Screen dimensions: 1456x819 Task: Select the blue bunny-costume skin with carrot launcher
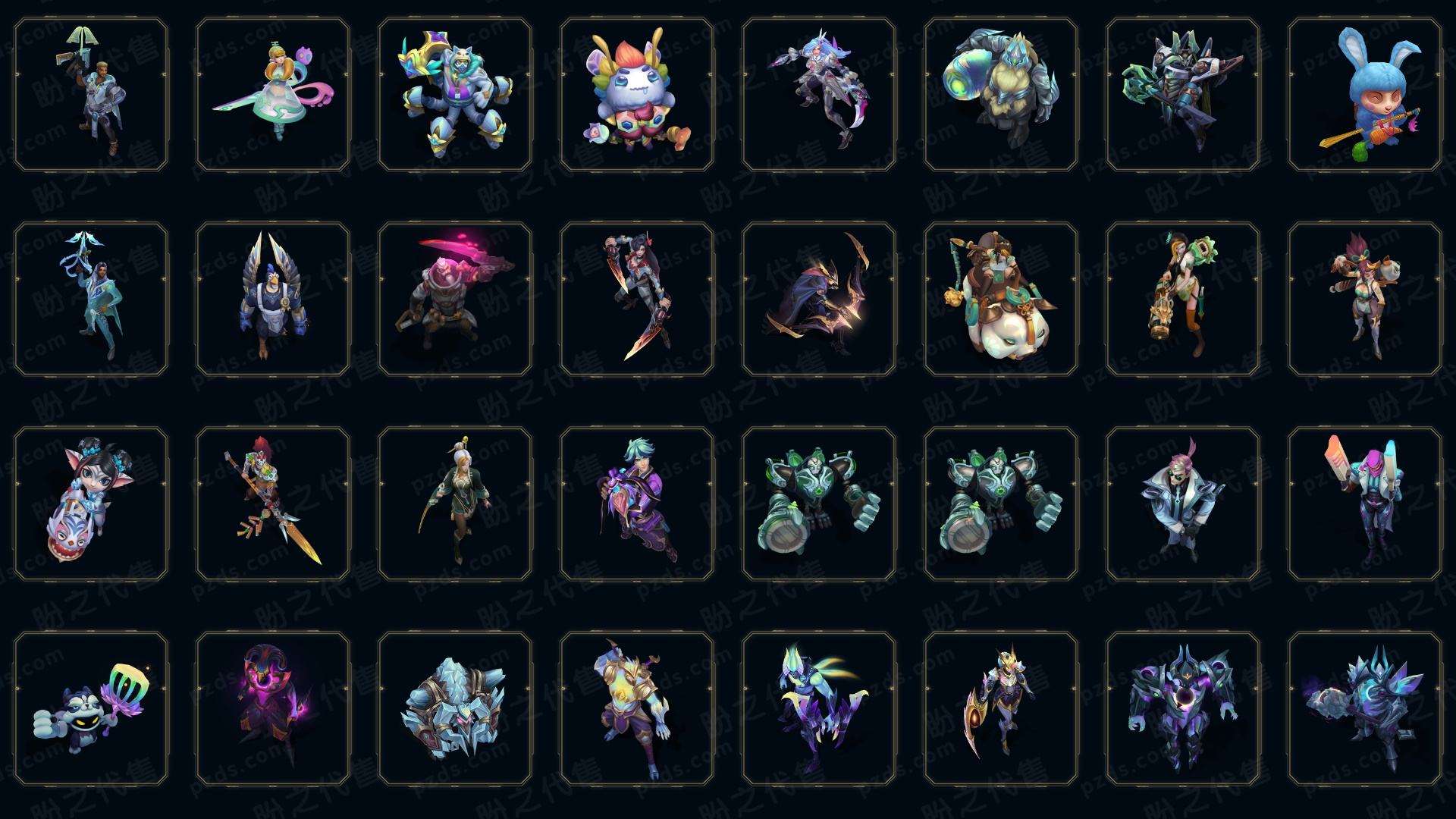(1364, 95)
